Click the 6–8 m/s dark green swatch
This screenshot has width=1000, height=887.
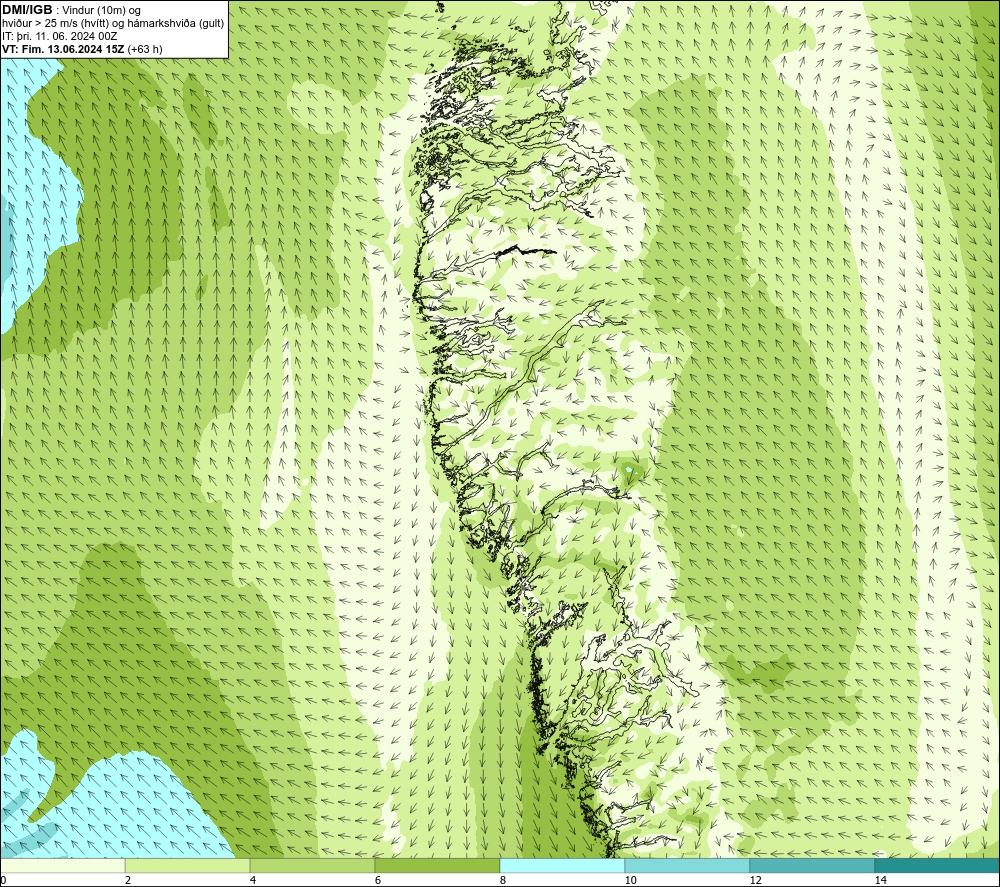pos(438,865)
